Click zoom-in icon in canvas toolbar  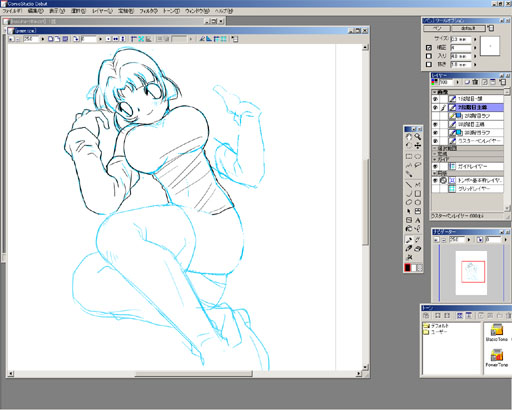pyautogui.click(x=12, y=39)
